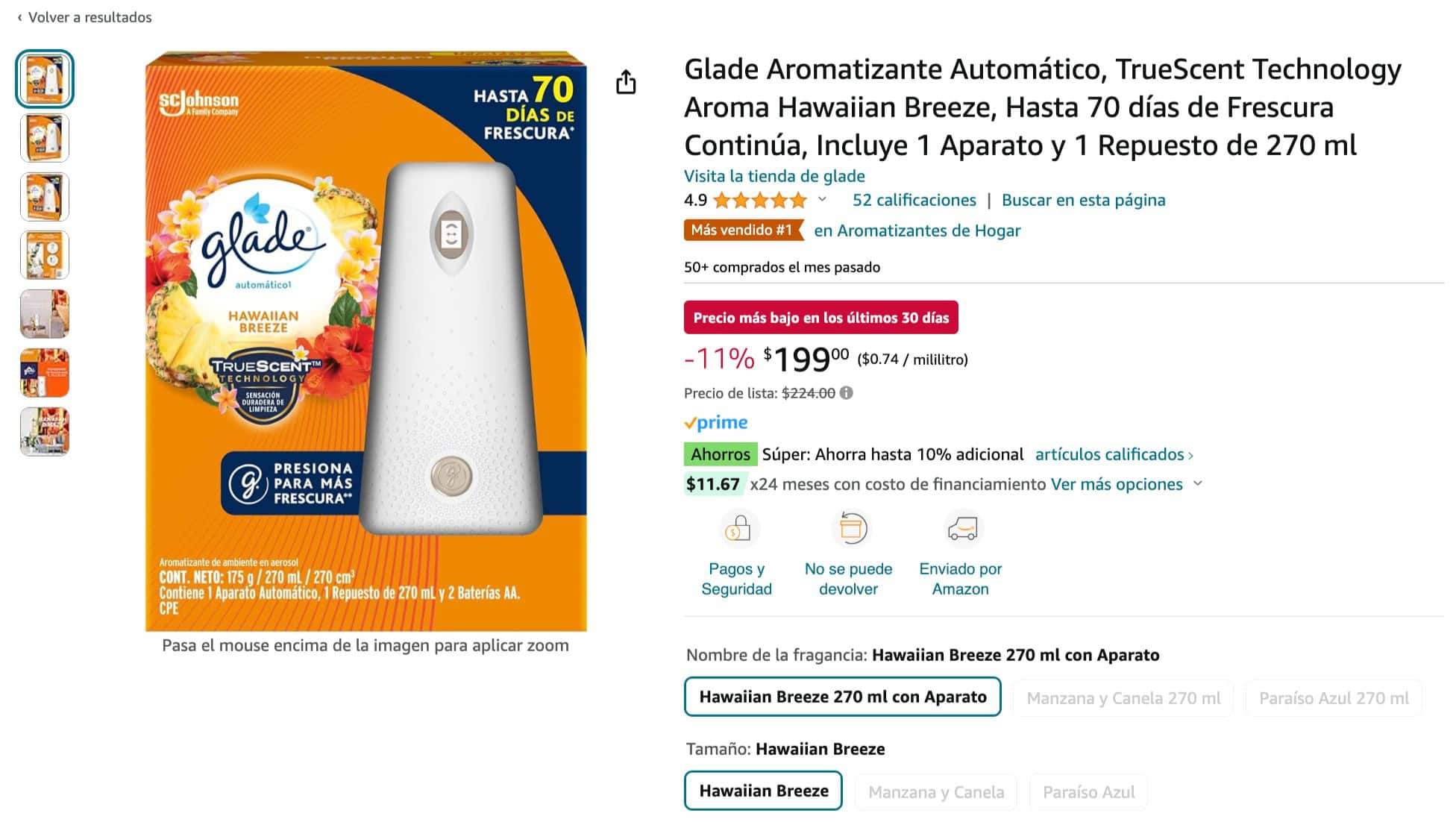Open Visita la tienda de glade link
The image size is (1456, 822).
click(774, 176)
